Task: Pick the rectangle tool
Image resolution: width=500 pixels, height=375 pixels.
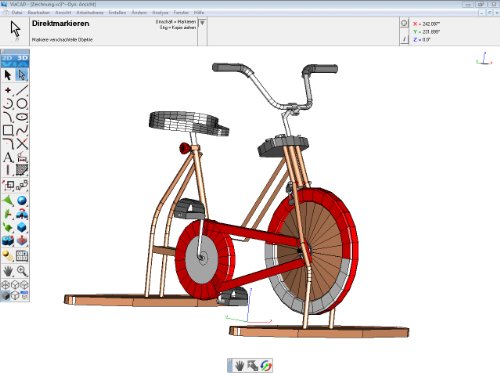Action: click(x=8, y=130)
